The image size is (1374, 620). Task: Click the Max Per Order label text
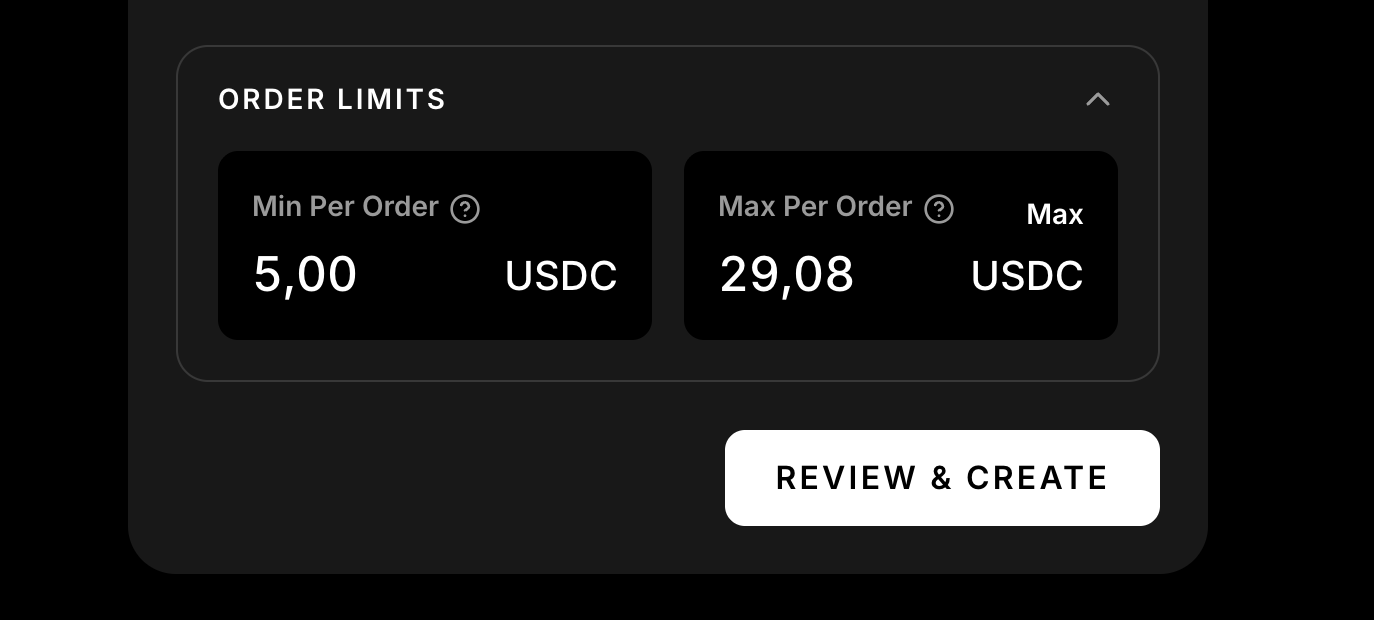point(815,207)
